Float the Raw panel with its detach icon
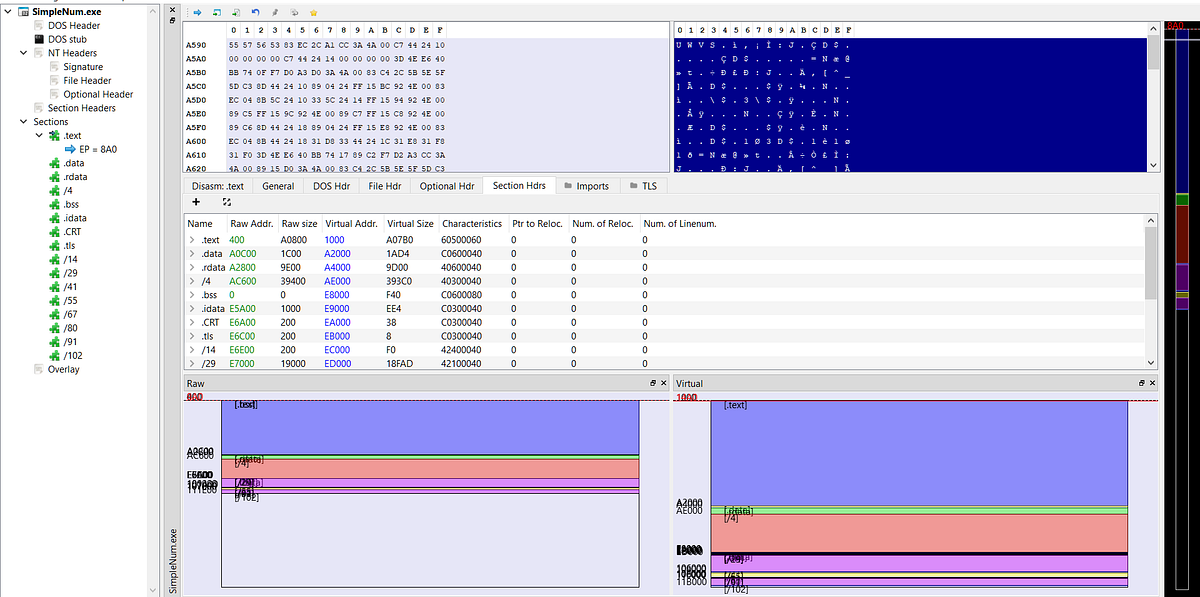Viewport: 1200px width, 597px height. (653, 383)
